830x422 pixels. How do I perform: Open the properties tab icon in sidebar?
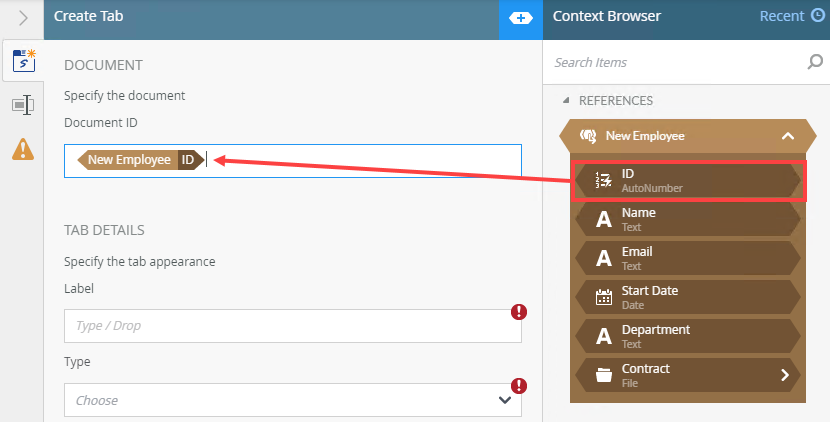tap(22, 105)
